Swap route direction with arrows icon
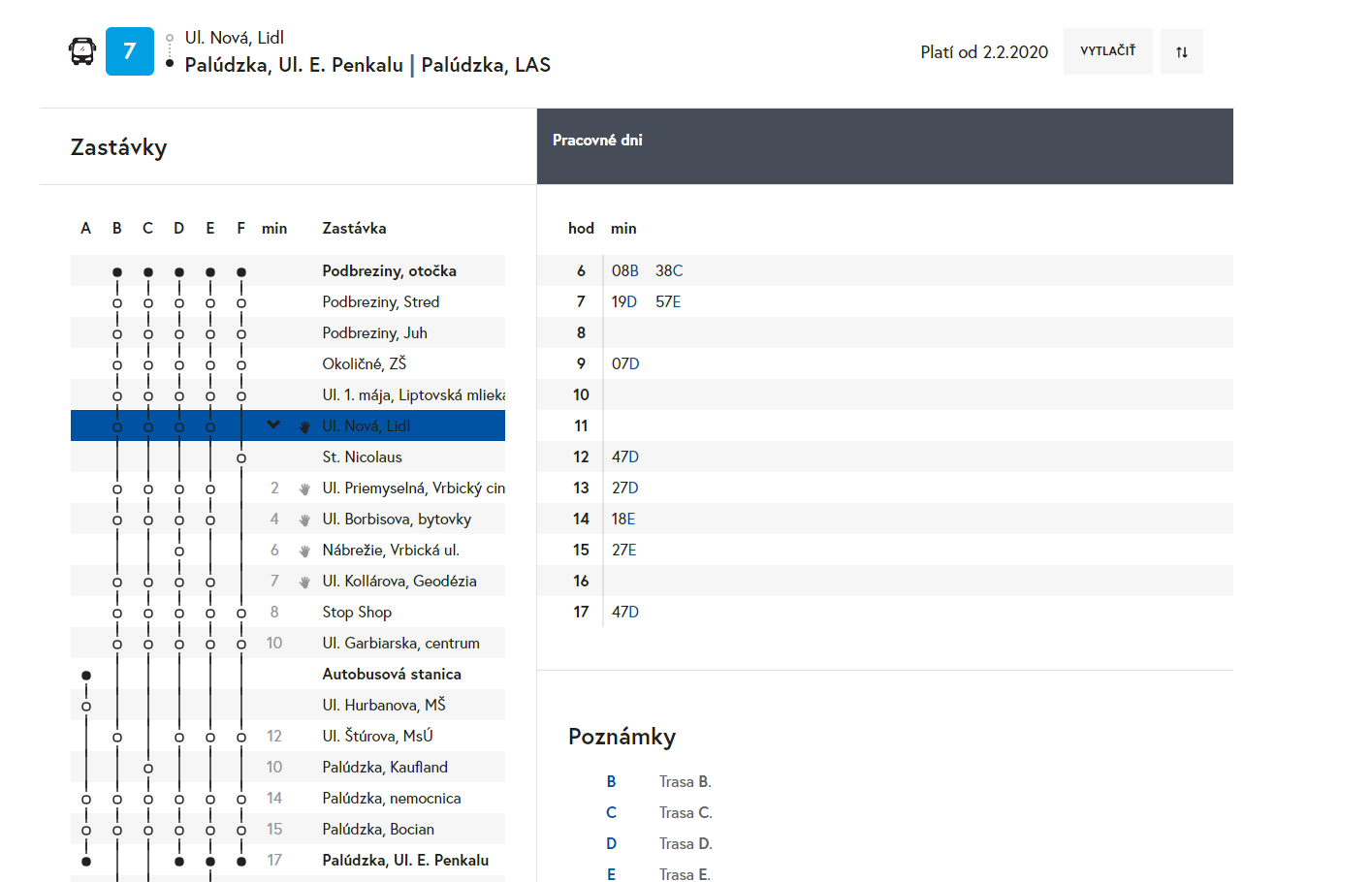 coord(1181,52)
